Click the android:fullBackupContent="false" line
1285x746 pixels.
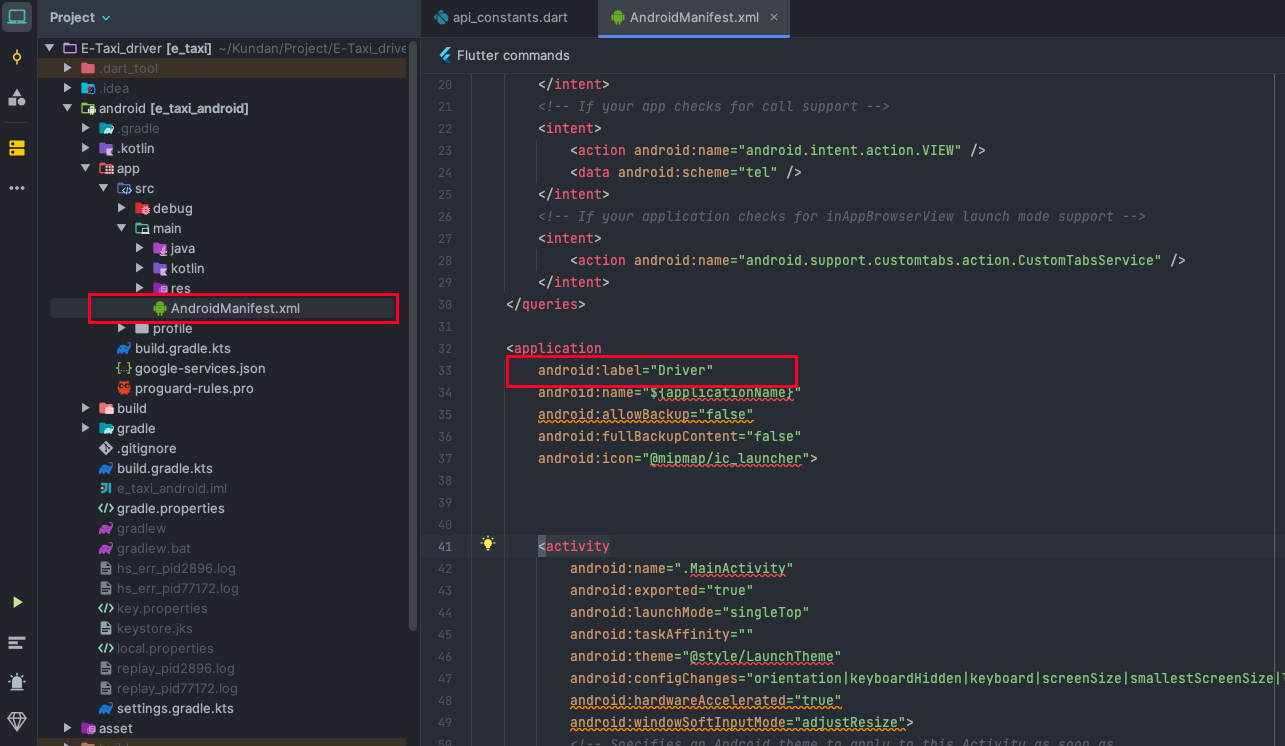point(669,436)
